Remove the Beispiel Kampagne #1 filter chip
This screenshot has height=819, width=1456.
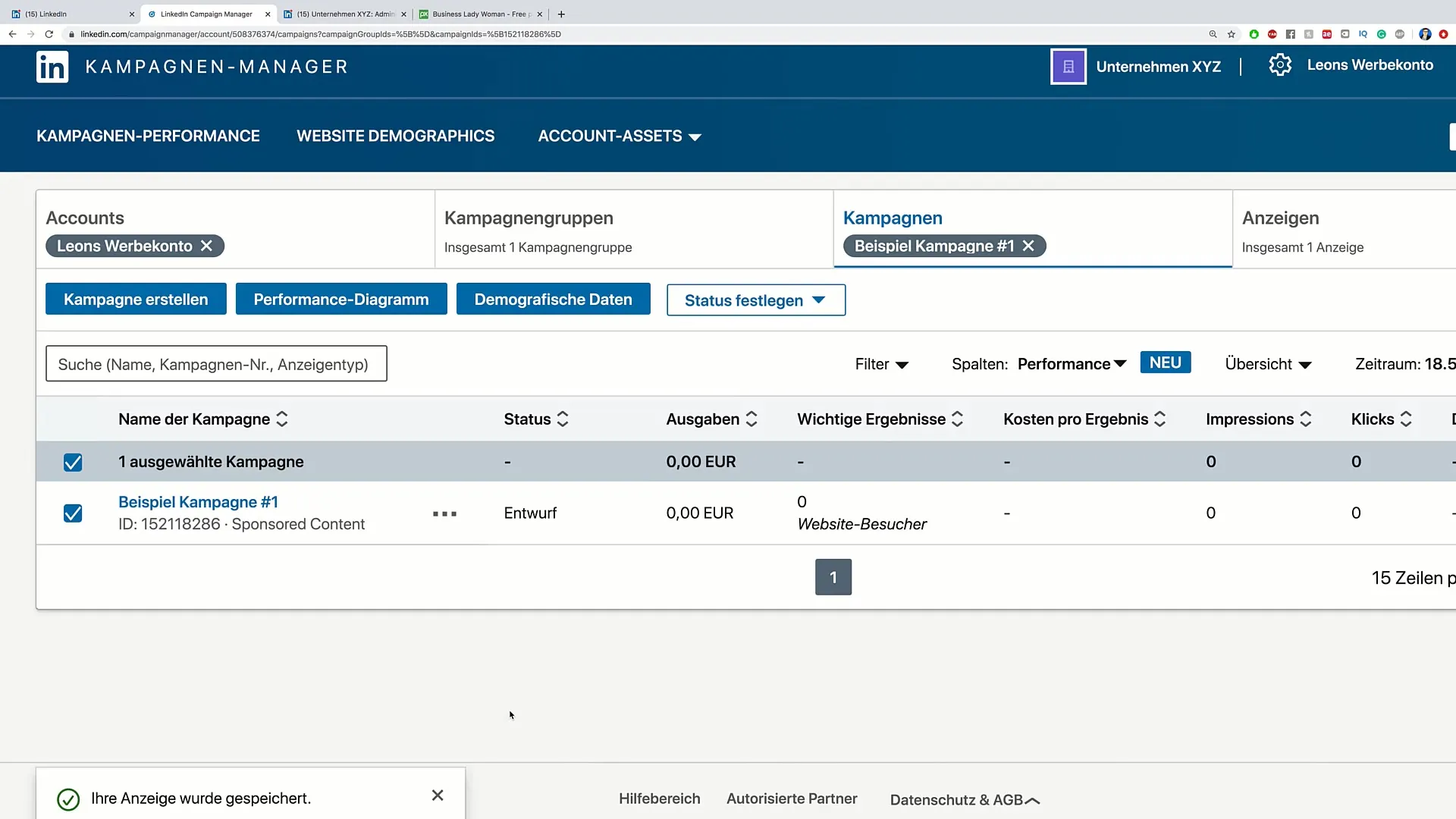point(1028,246)
